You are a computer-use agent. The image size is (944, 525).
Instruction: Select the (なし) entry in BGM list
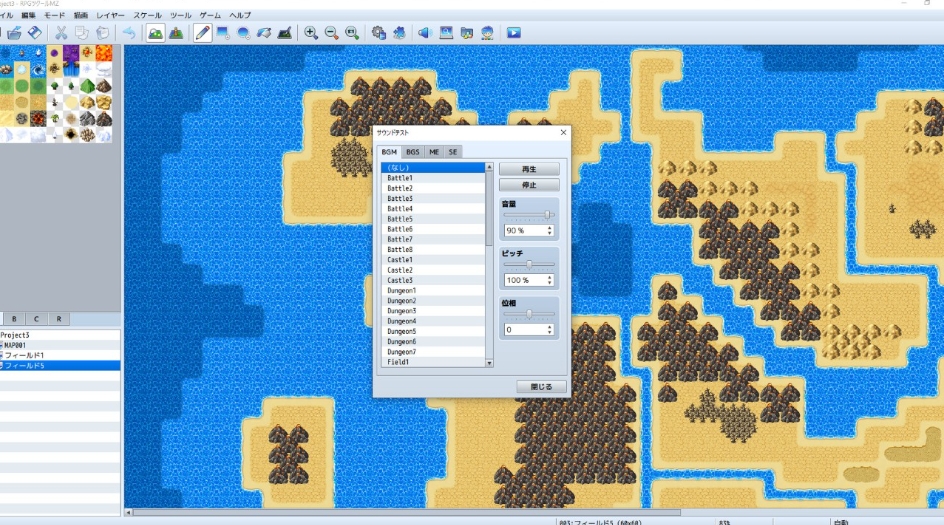[433, 168]
